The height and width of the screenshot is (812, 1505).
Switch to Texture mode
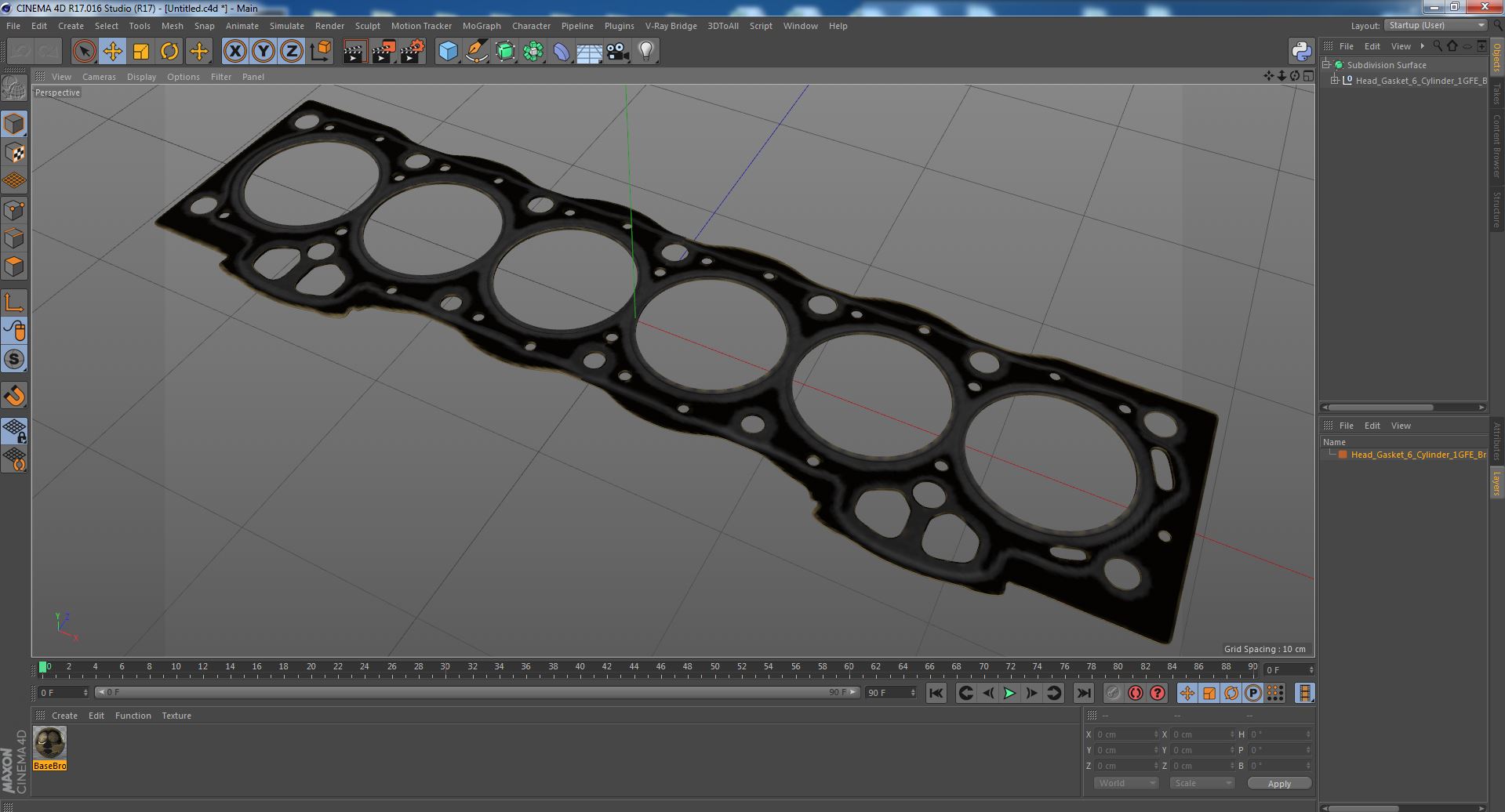click(x=14, y=152)
